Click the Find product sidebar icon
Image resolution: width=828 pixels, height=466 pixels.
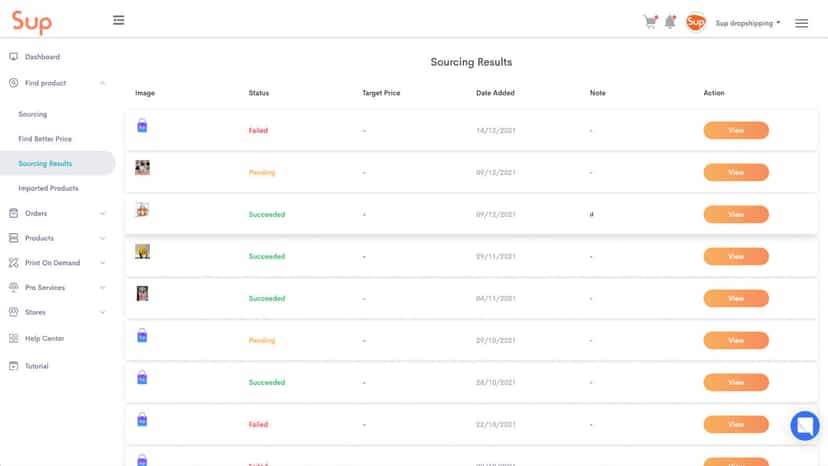click(x=14, y=83)
